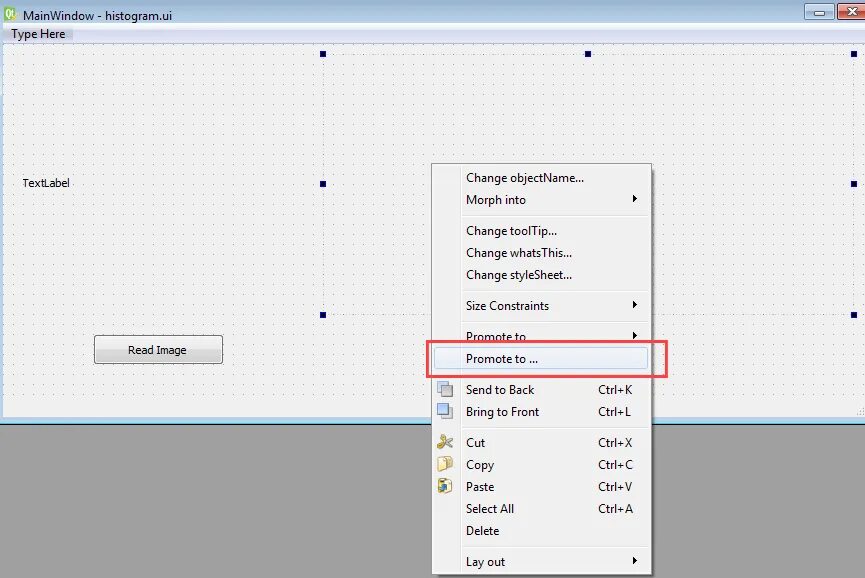The width and height of the screenshot is (865, 578).
Task: Click the top-middle selection handle
Action: 588,54
